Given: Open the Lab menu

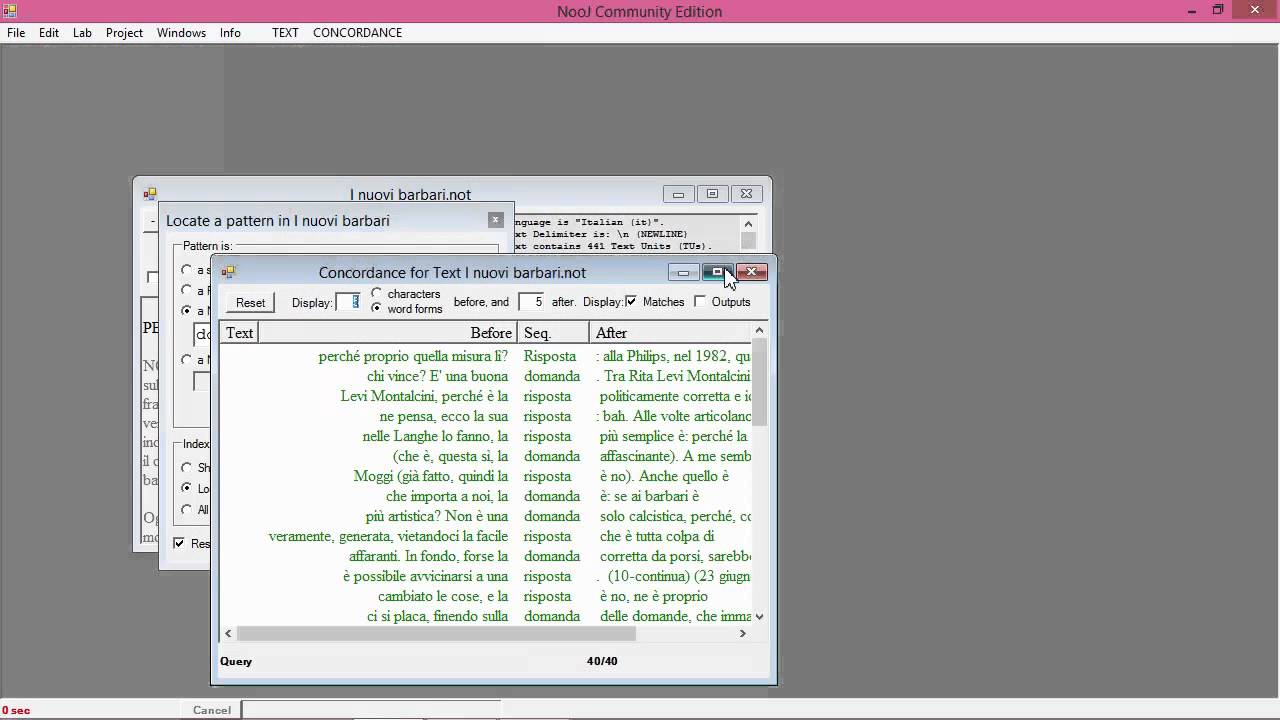Looking at the screenshot, I should (x=82, y=32).
